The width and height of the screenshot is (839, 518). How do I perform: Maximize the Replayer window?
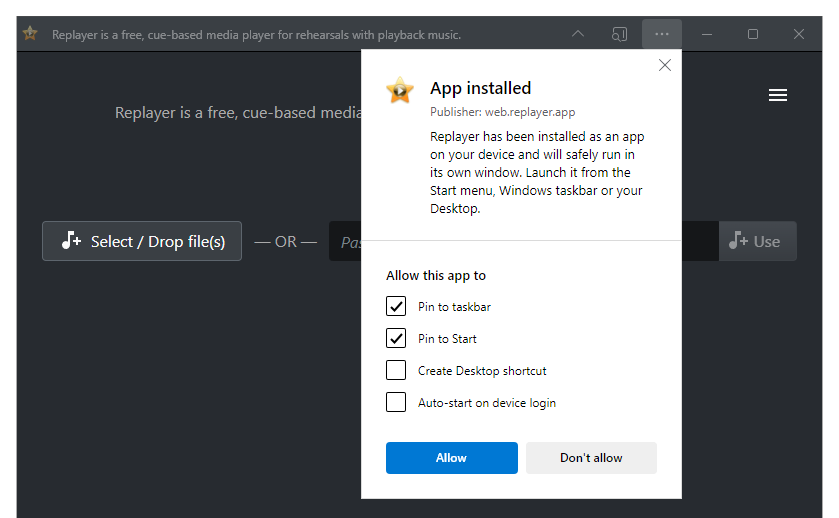[x=753, y=34]
